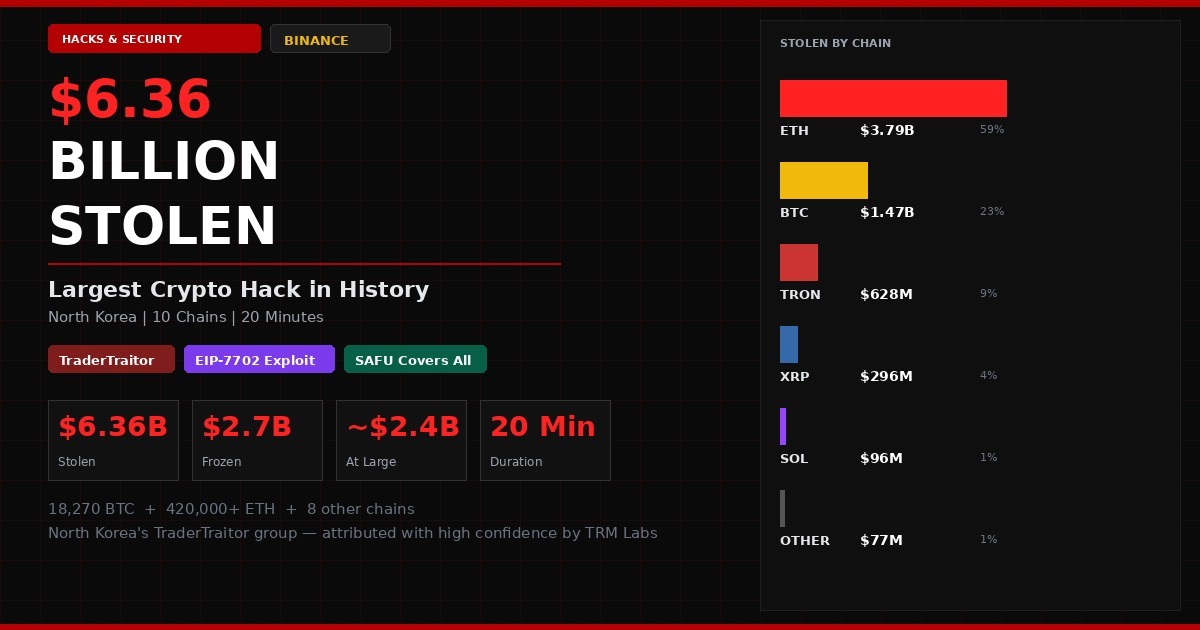Click 'North Korea | 10 Chains | 20 Minutes'
The image size is (1200, 630).
click(186, 317)
